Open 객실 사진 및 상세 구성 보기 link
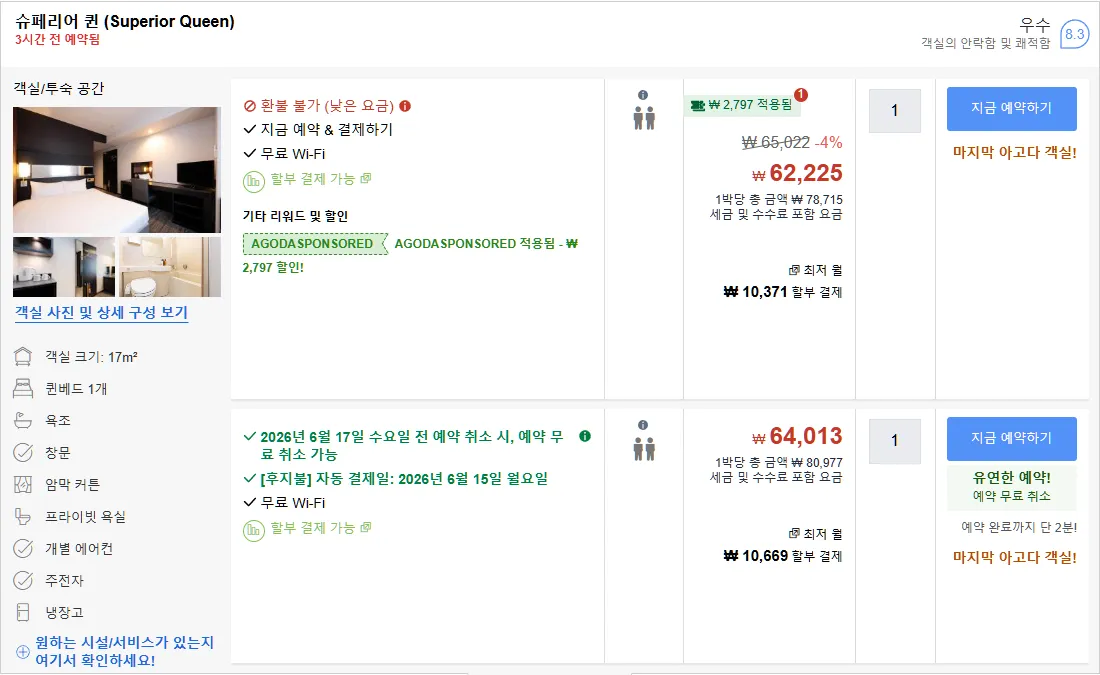The width and height of the screenshot is (1100, 675). [102, 313]
